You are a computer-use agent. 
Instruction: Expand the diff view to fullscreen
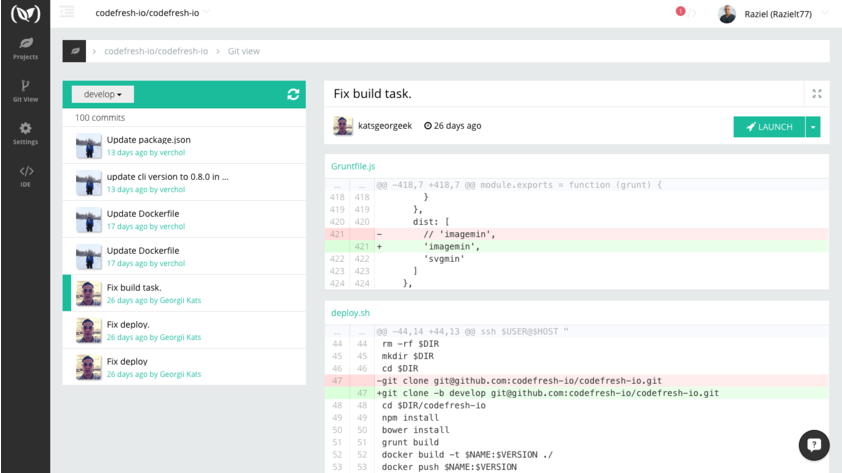(817, 93)
